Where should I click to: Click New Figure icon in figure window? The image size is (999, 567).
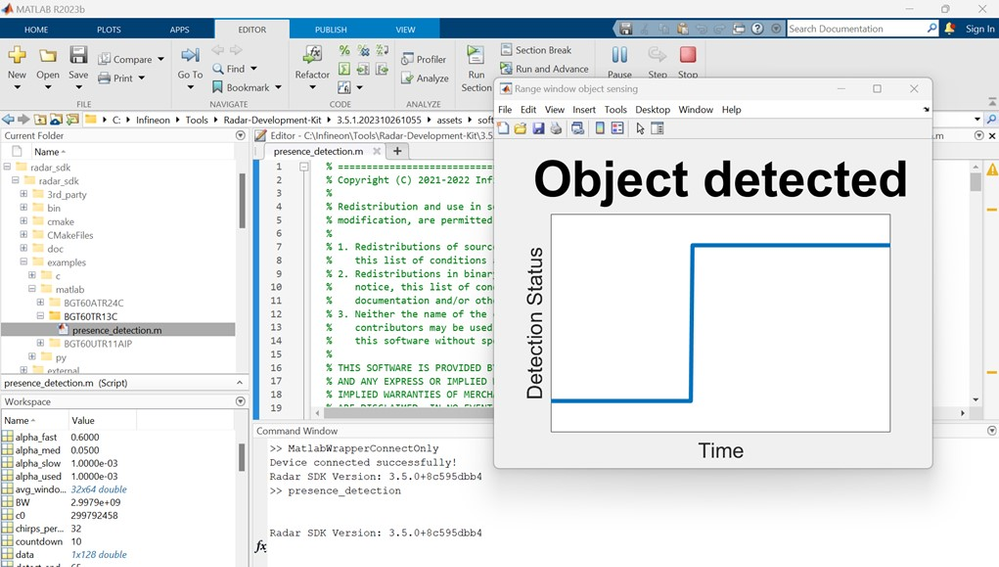(x=503, y=129)
